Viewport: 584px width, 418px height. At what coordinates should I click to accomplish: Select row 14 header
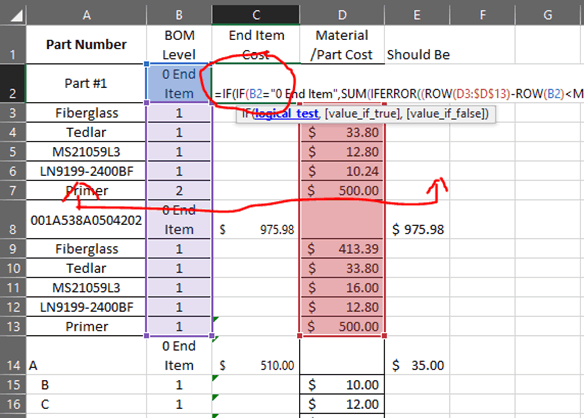(x=13, y=355)
